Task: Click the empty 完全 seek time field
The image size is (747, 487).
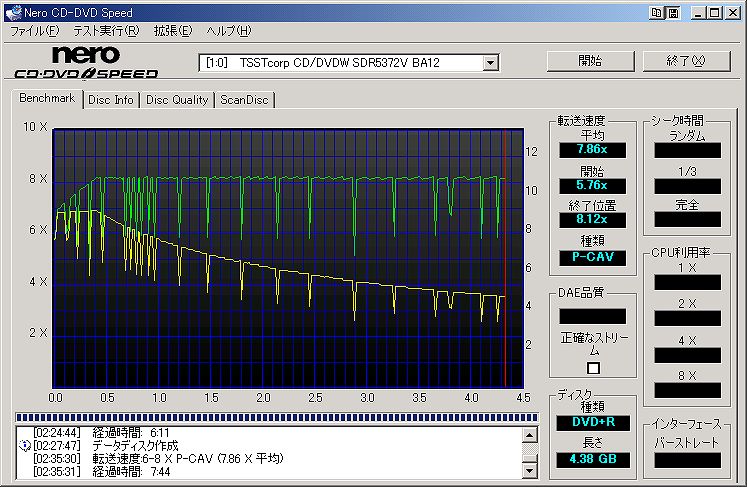Action: point(687,220)
